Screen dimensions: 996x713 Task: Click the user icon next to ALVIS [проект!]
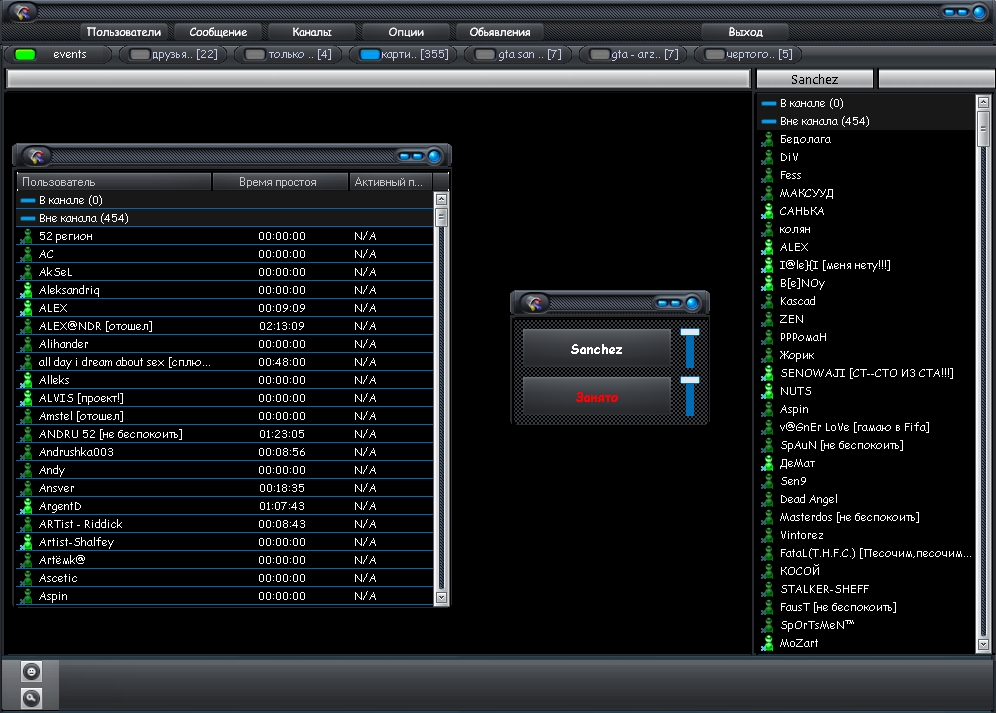click(27, 398)
